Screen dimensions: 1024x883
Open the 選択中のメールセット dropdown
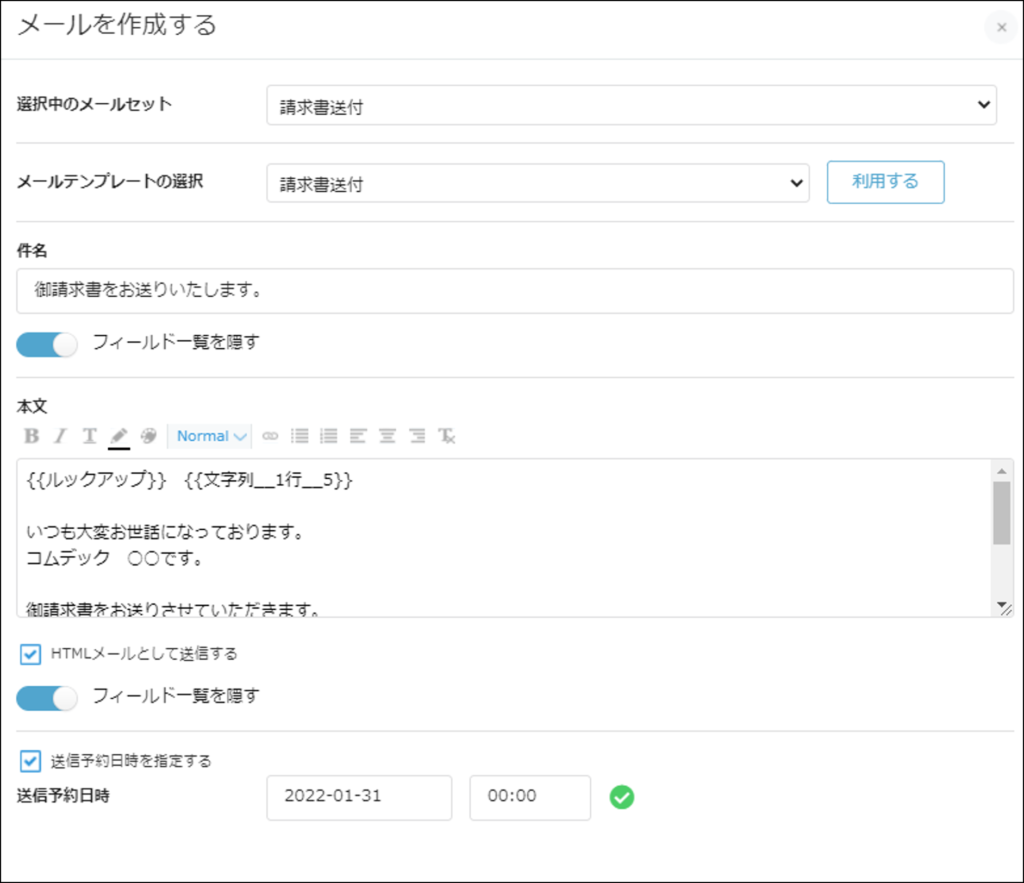(x=631, y=104)
